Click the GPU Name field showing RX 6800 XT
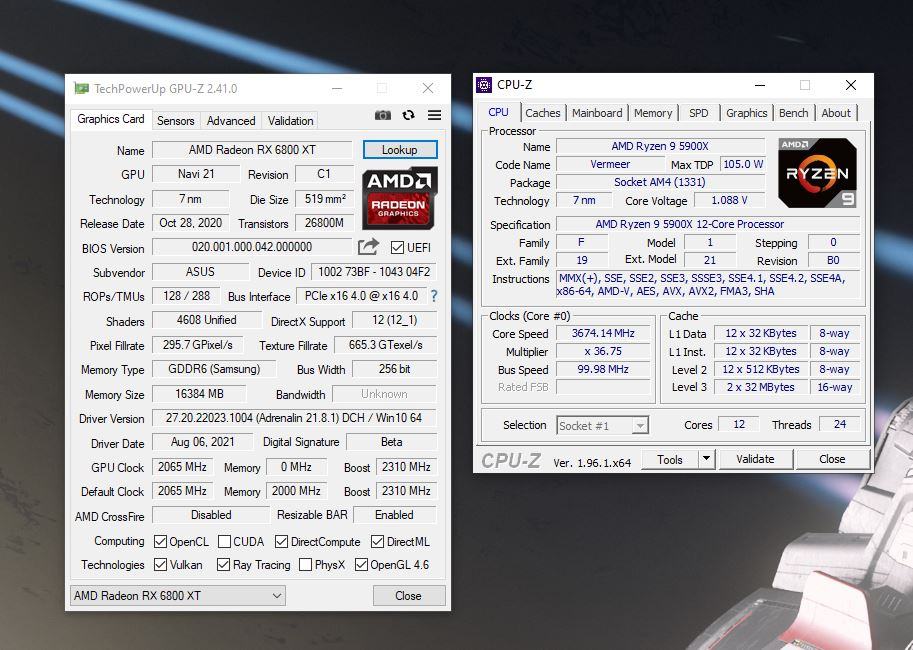 pos(252,150)
